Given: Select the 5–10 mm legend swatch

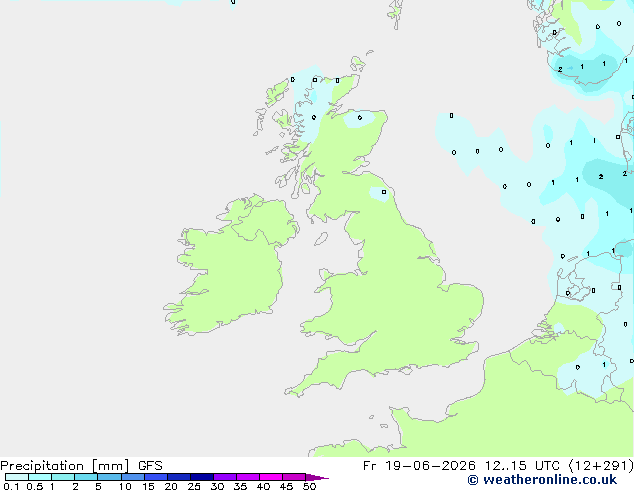Looking at the screenshot, I should [x=109, y=477].
